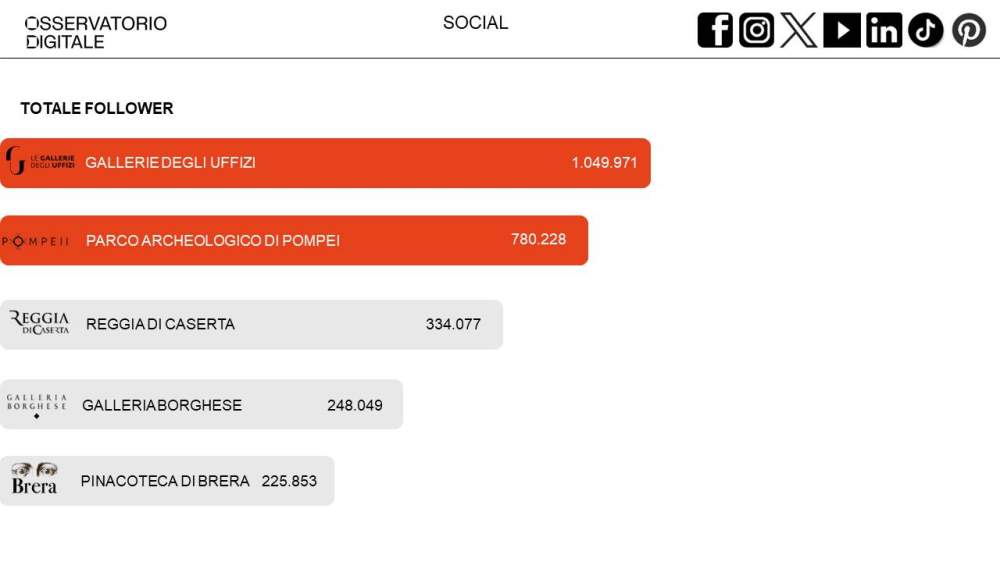Click the Pompeii logo in second bar
Viewport: 1000px width, 562px height.
pyautogui.click(x=35, y=241)
